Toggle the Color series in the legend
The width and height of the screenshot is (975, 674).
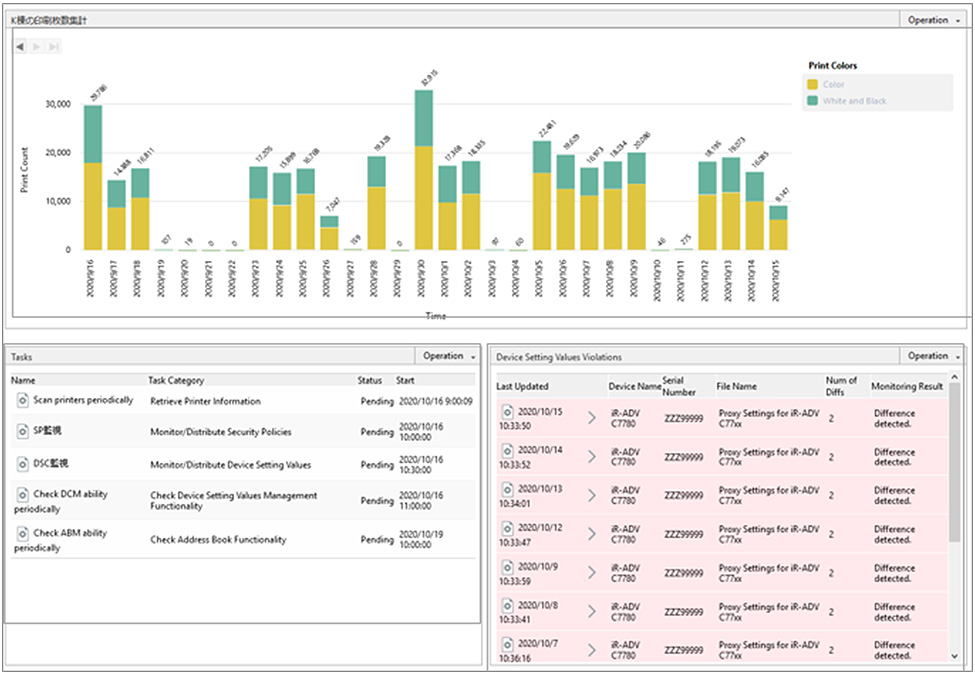coord(813,85)
